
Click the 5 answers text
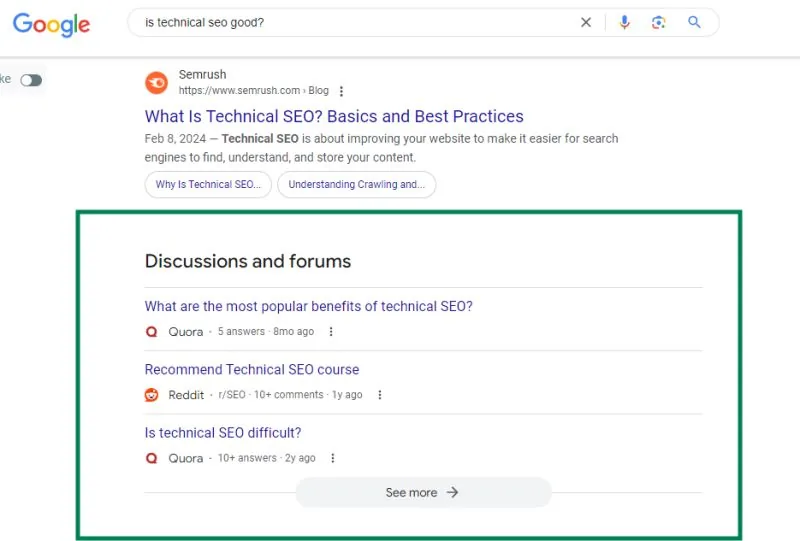tap(241, 332)
